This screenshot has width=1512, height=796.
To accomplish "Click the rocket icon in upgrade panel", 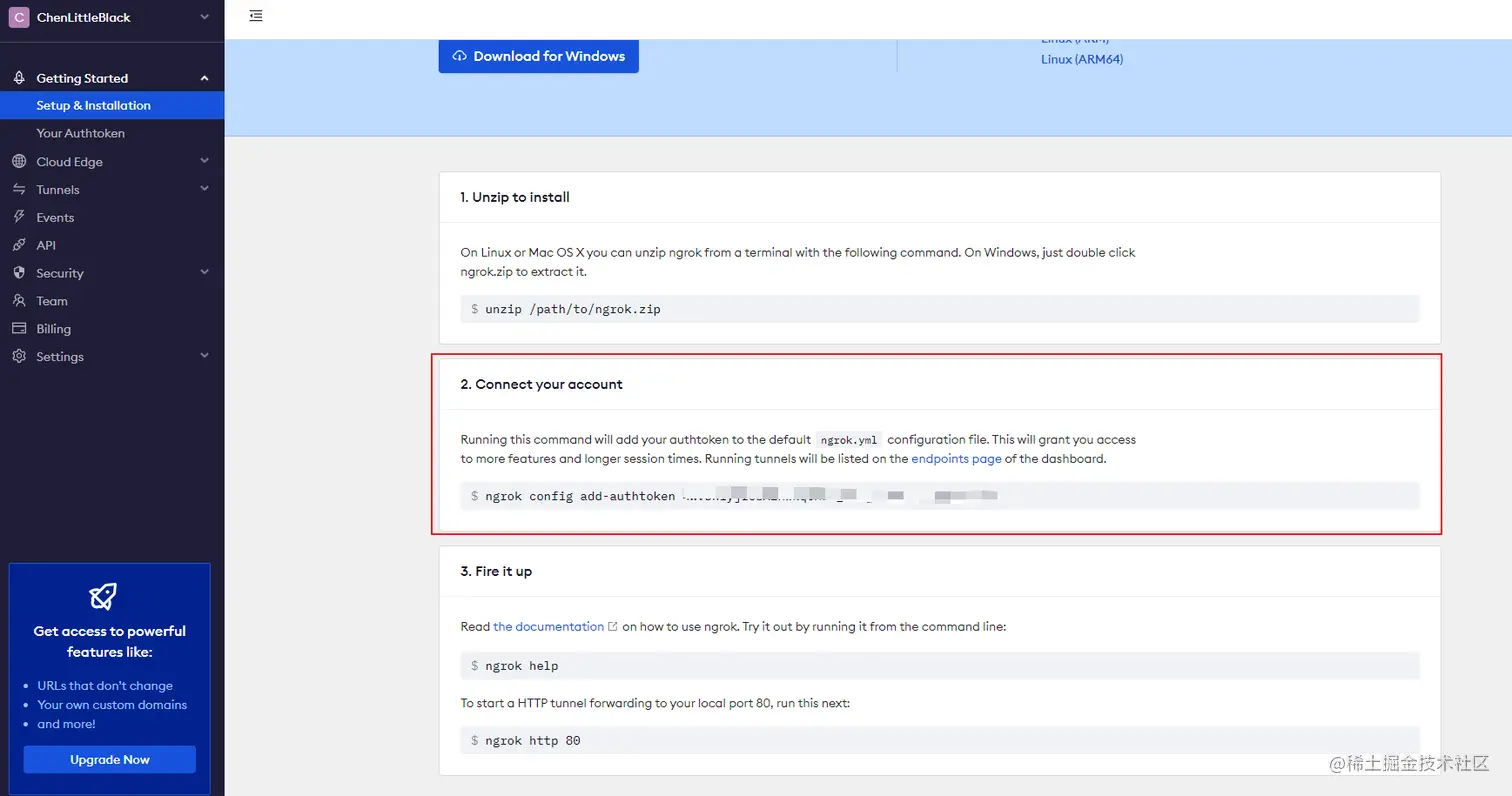I will (103, 597).
